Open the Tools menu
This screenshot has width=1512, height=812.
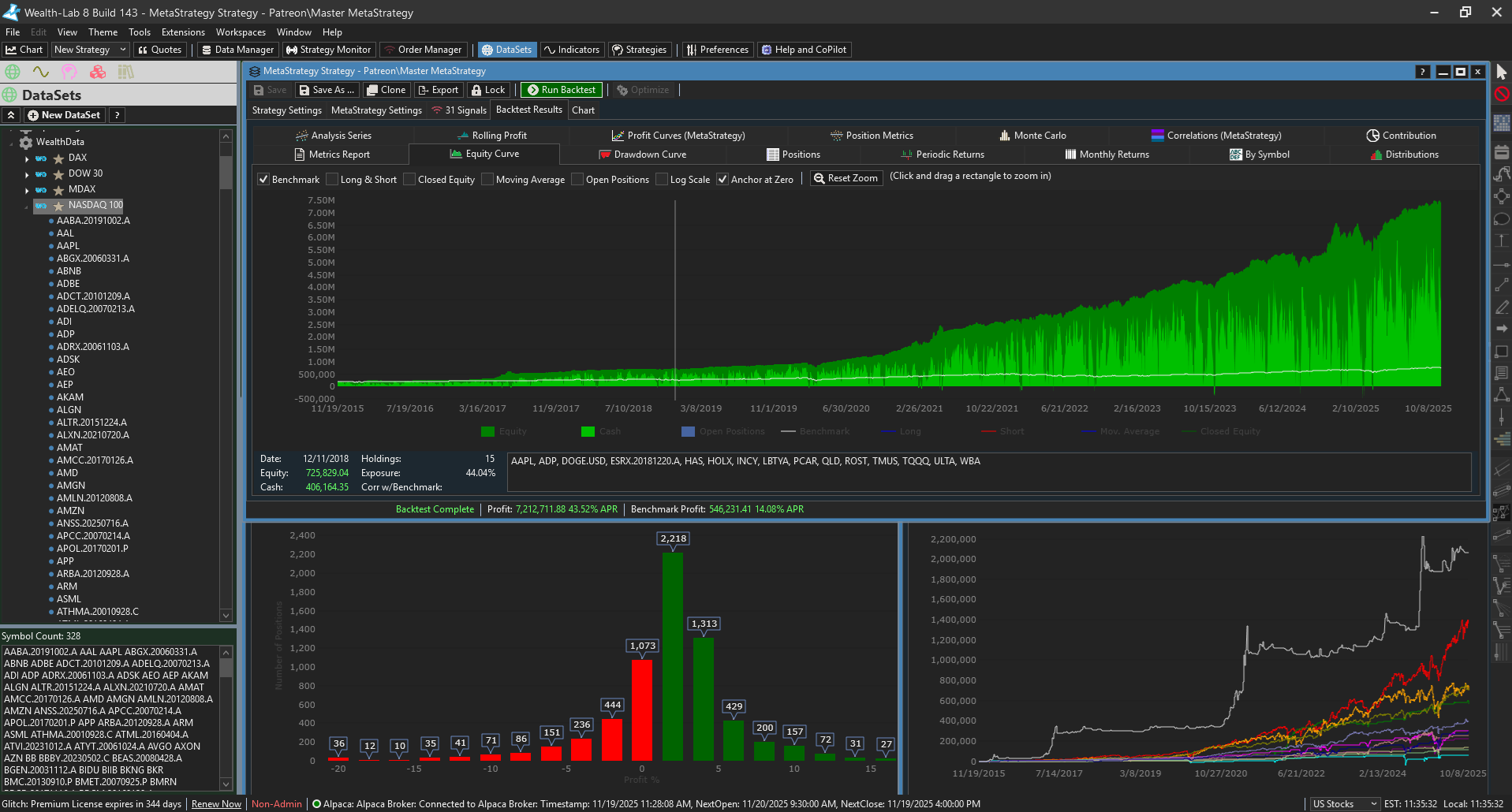click(x=139, y=32)
